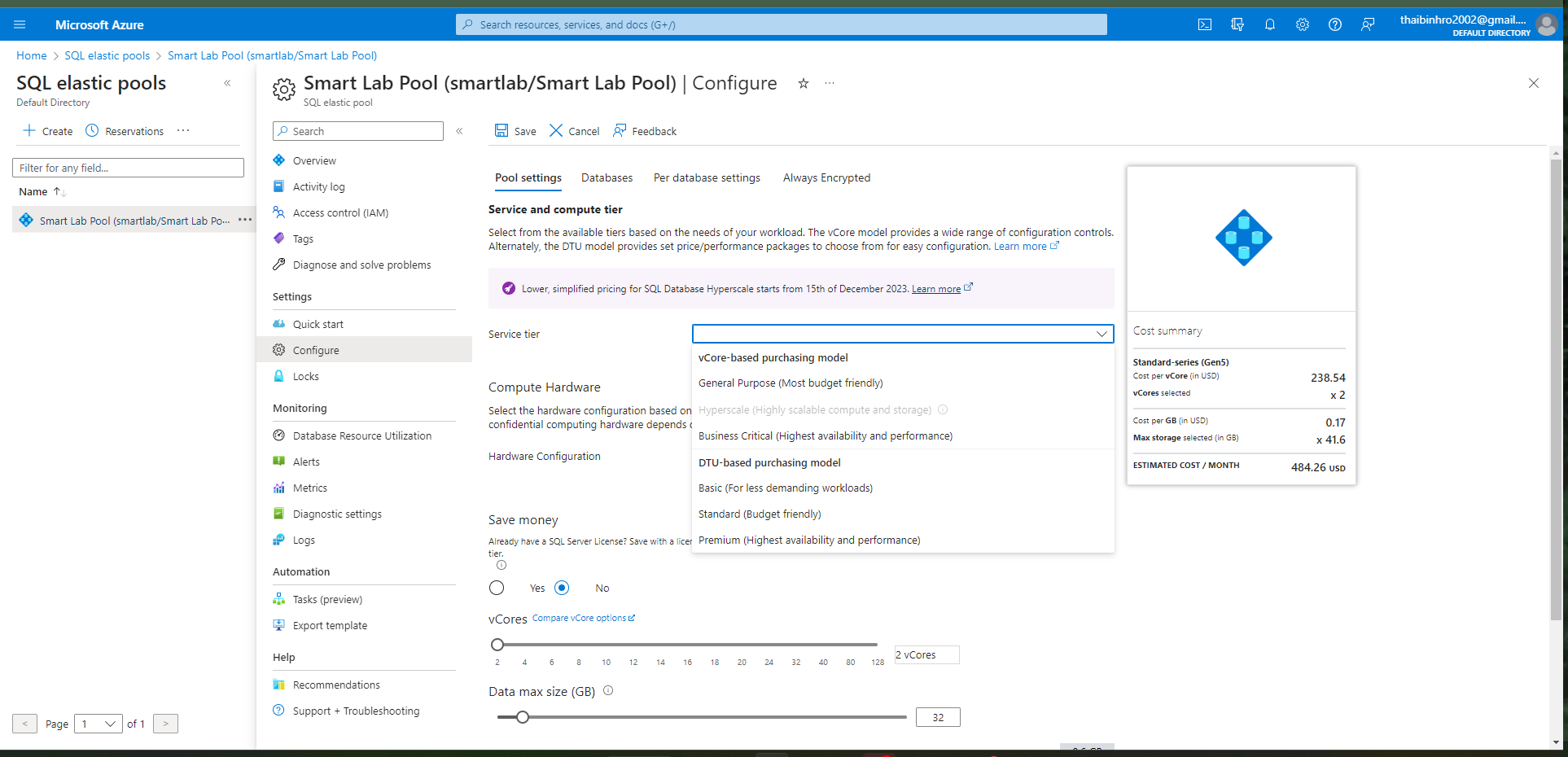Select Yes for SQL Server license savings

pyautogui.click(x=497, y=588)
